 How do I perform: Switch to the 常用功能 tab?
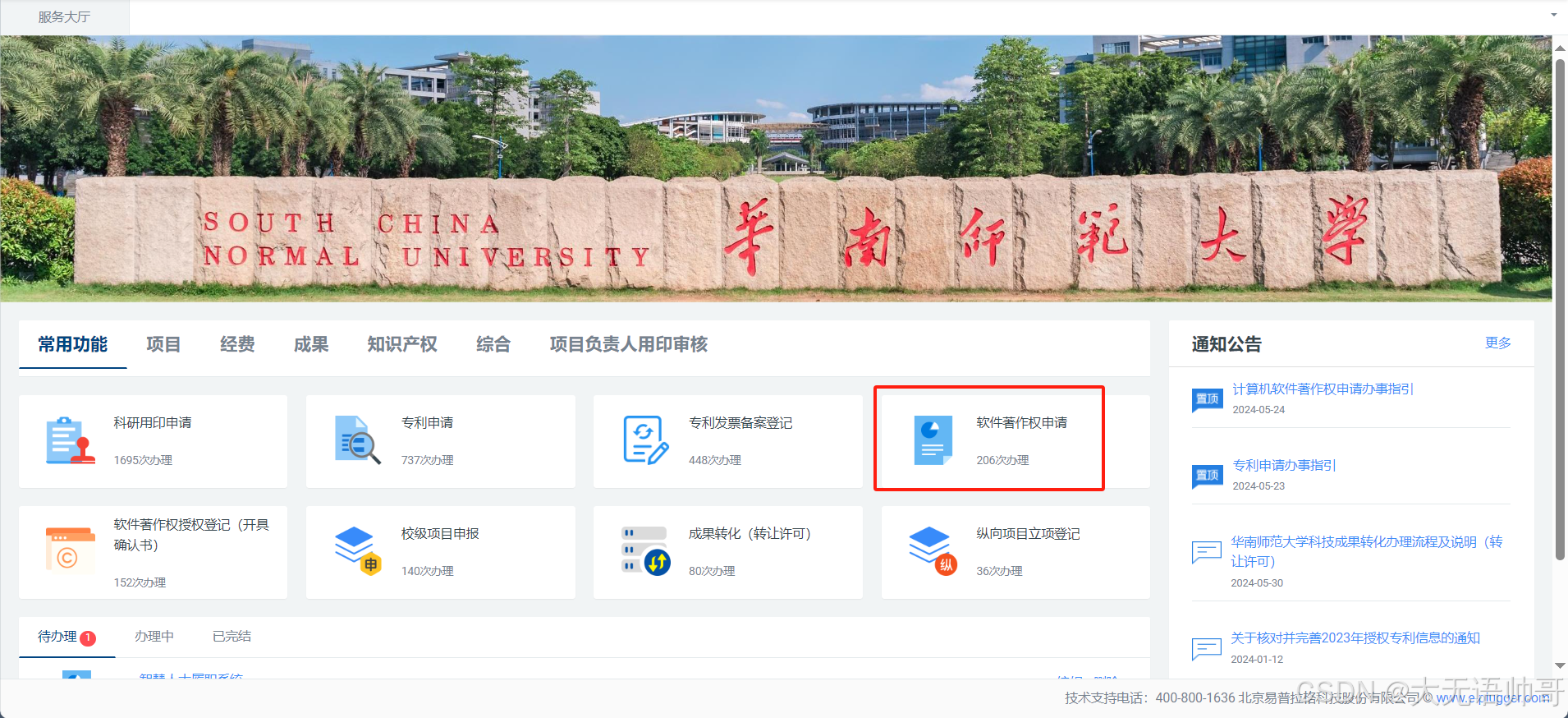(73, 344)
